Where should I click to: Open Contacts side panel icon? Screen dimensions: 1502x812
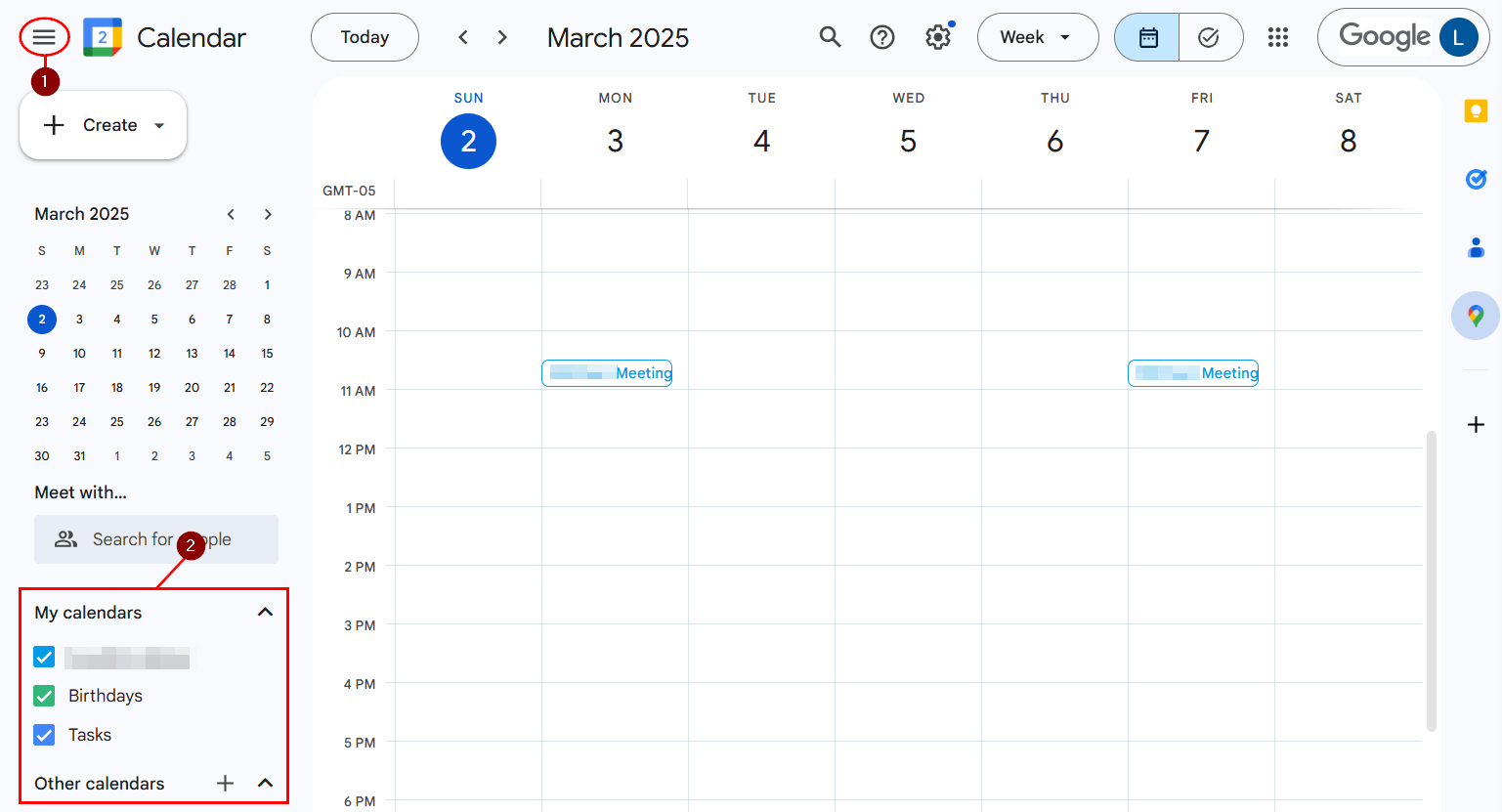[x=1476, y=247]
